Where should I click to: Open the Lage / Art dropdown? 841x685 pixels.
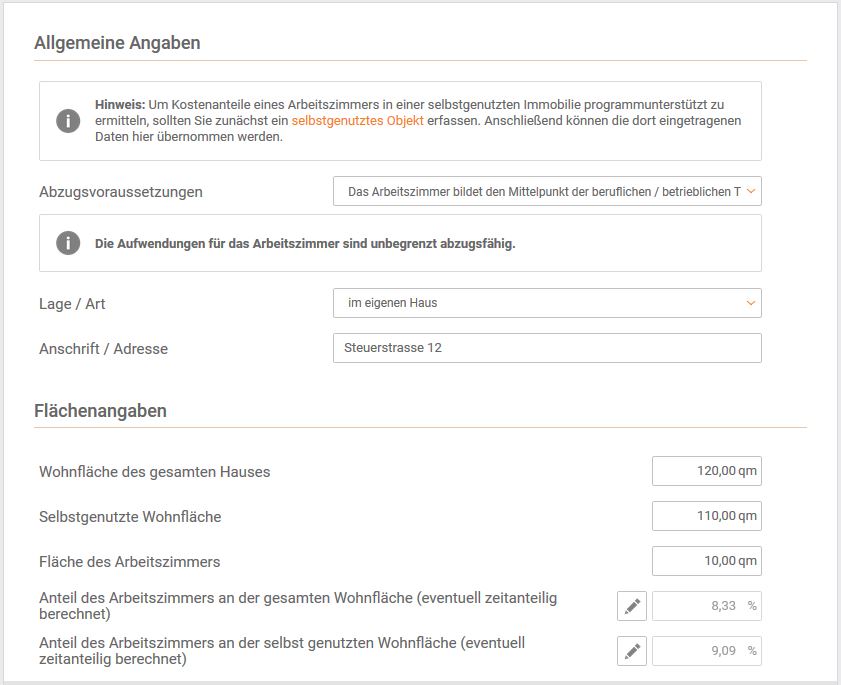click(x=547, y=303)
